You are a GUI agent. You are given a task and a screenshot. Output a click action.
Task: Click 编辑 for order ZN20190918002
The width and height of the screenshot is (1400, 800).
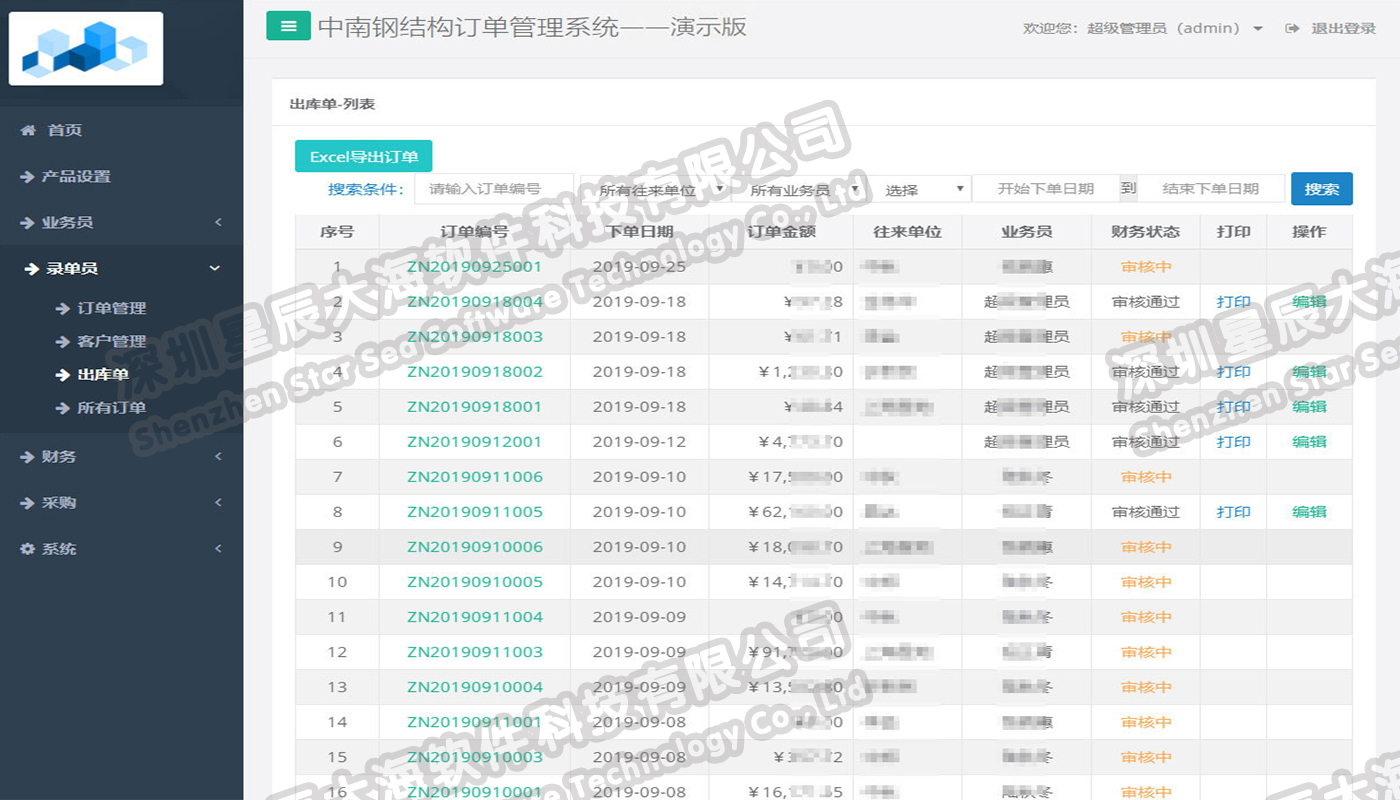[1309, 372]
